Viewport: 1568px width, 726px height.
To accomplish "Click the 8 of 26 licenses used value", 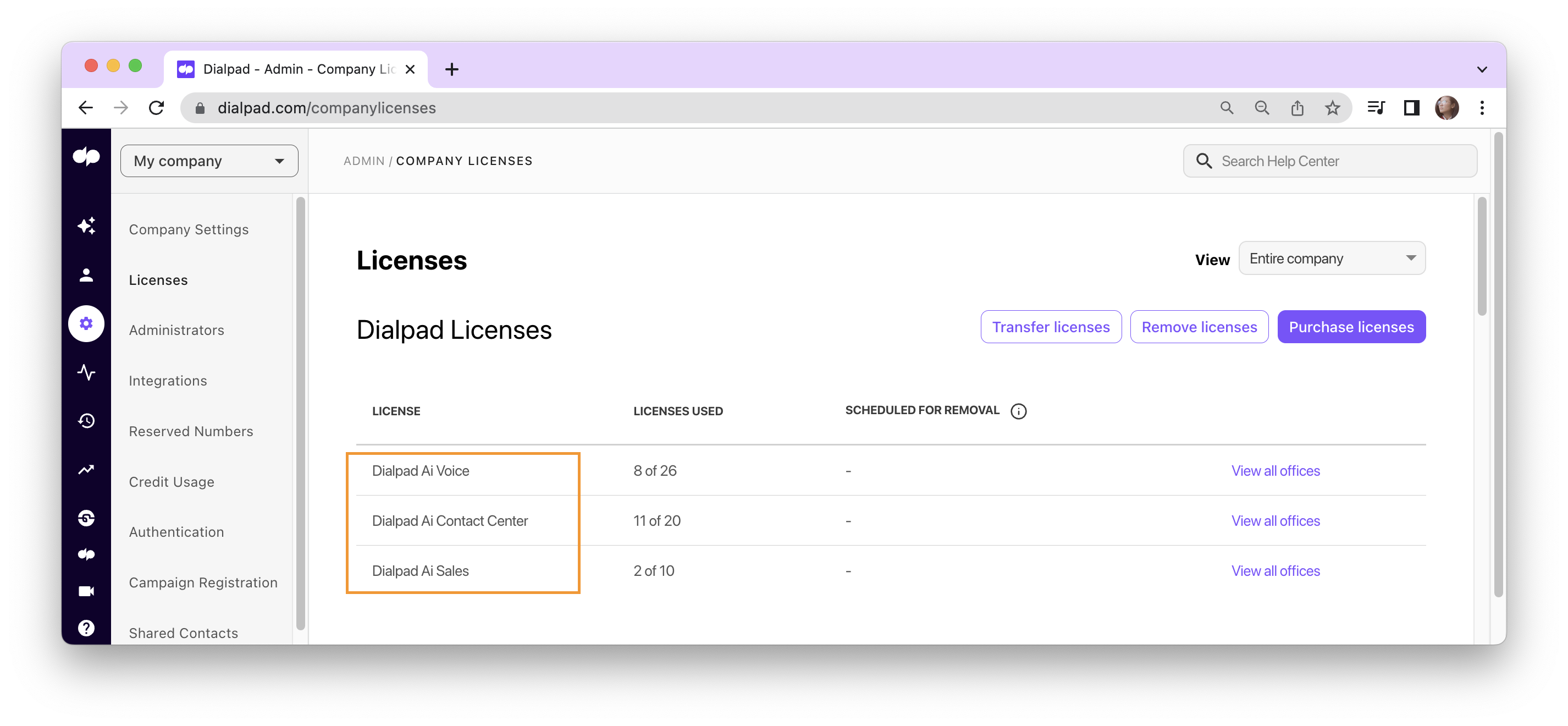I will pyautogui.click(x=655, y=471).
